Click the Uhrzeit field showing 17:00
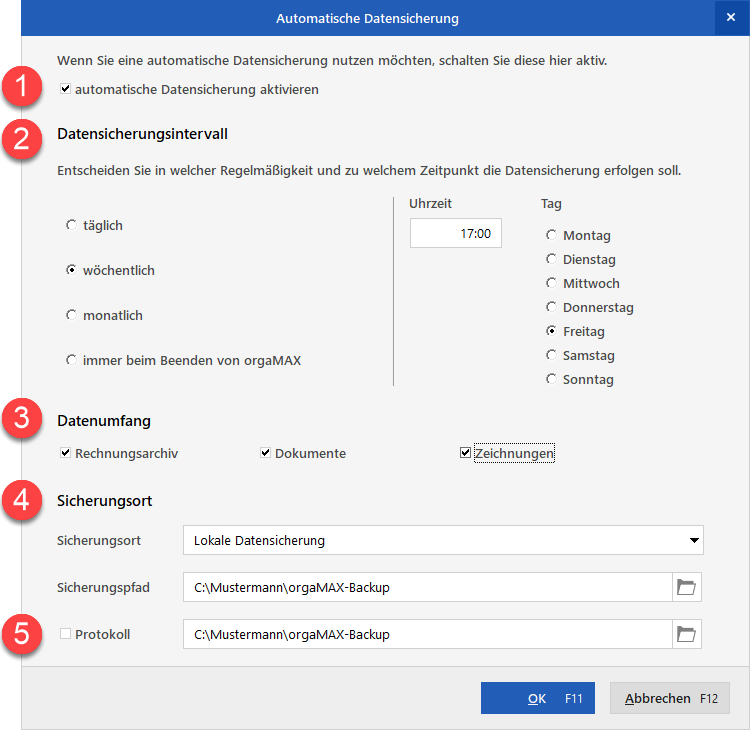Image resolution: width=750 pixels, height=730 pixels. tap(455, 233)
